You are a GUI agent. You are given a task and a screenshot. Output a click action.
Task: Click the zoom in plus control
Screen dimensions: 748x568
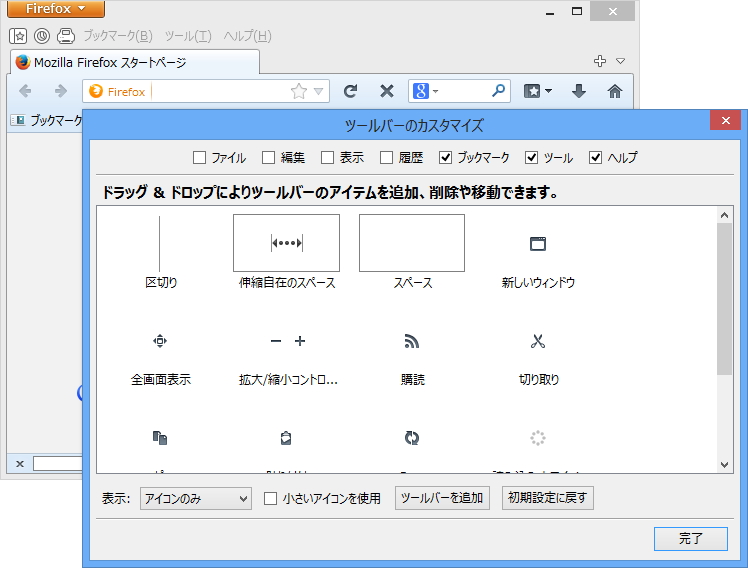300,341
